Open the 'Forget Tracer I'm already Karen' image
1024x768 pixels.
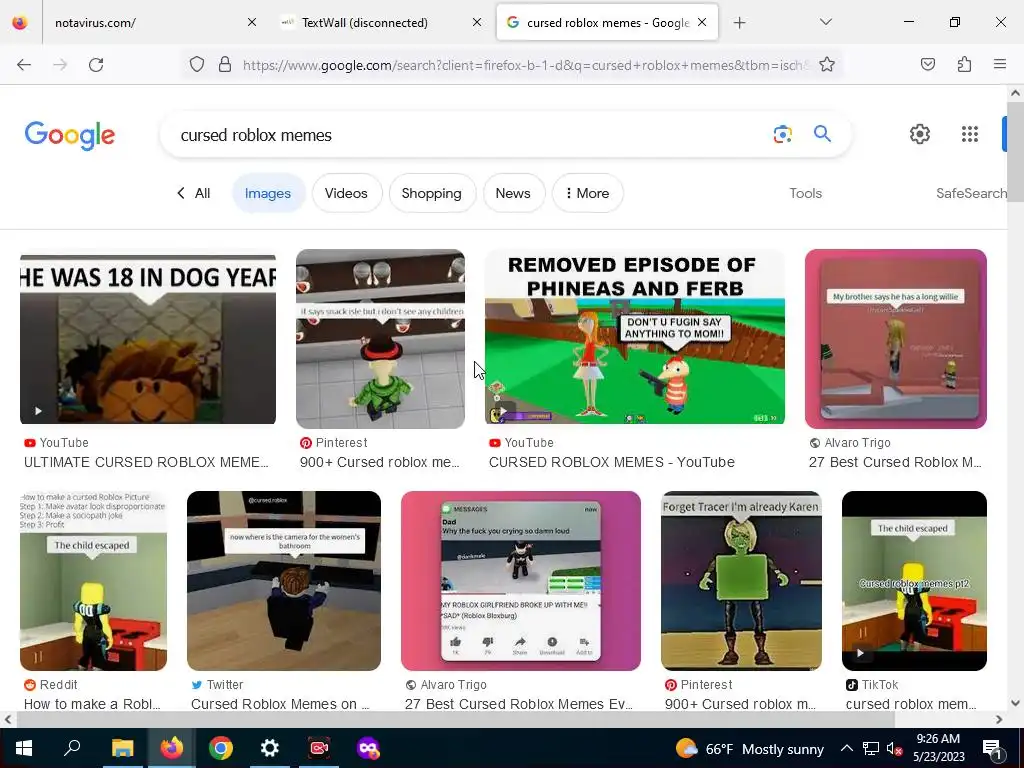741,581
